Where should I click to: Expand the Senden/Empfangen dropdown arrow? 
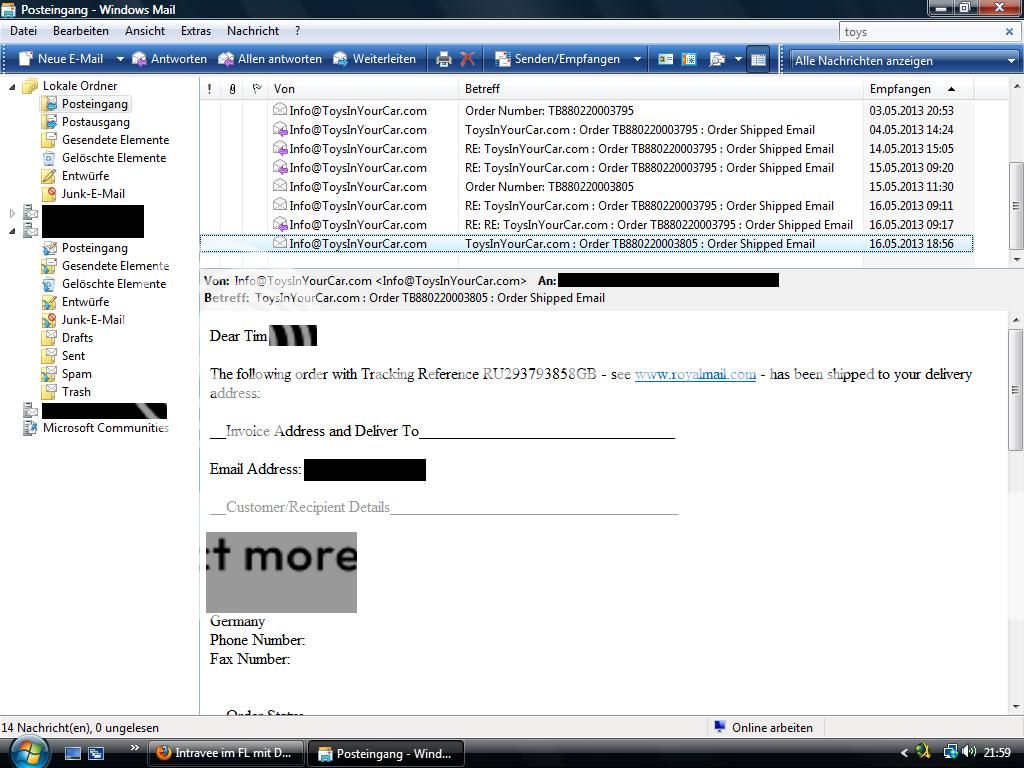[x=637, y=60]
